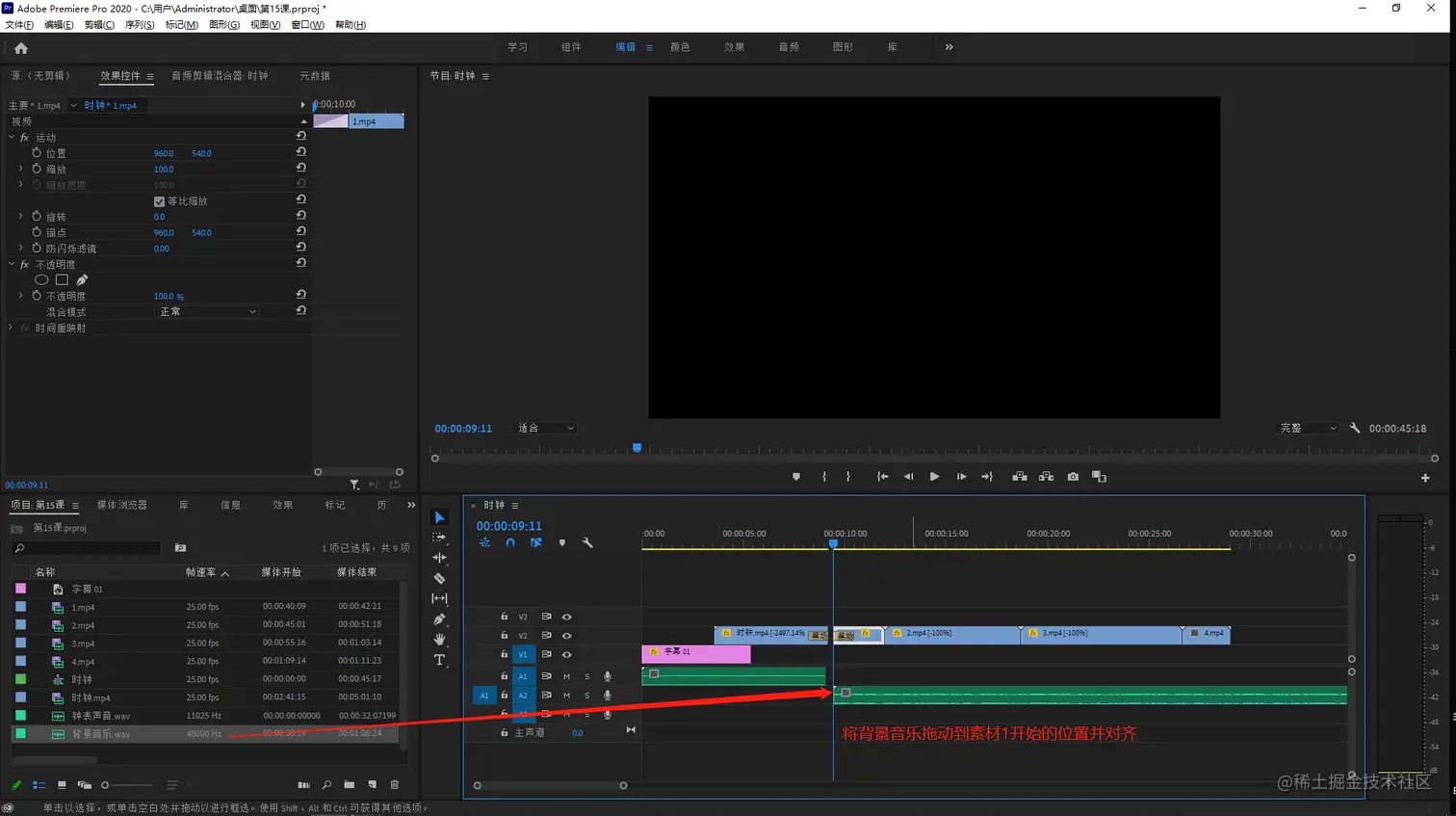Collapse the 运动 effect group
The image size is (1456, 816).
(x=12, y=138)
